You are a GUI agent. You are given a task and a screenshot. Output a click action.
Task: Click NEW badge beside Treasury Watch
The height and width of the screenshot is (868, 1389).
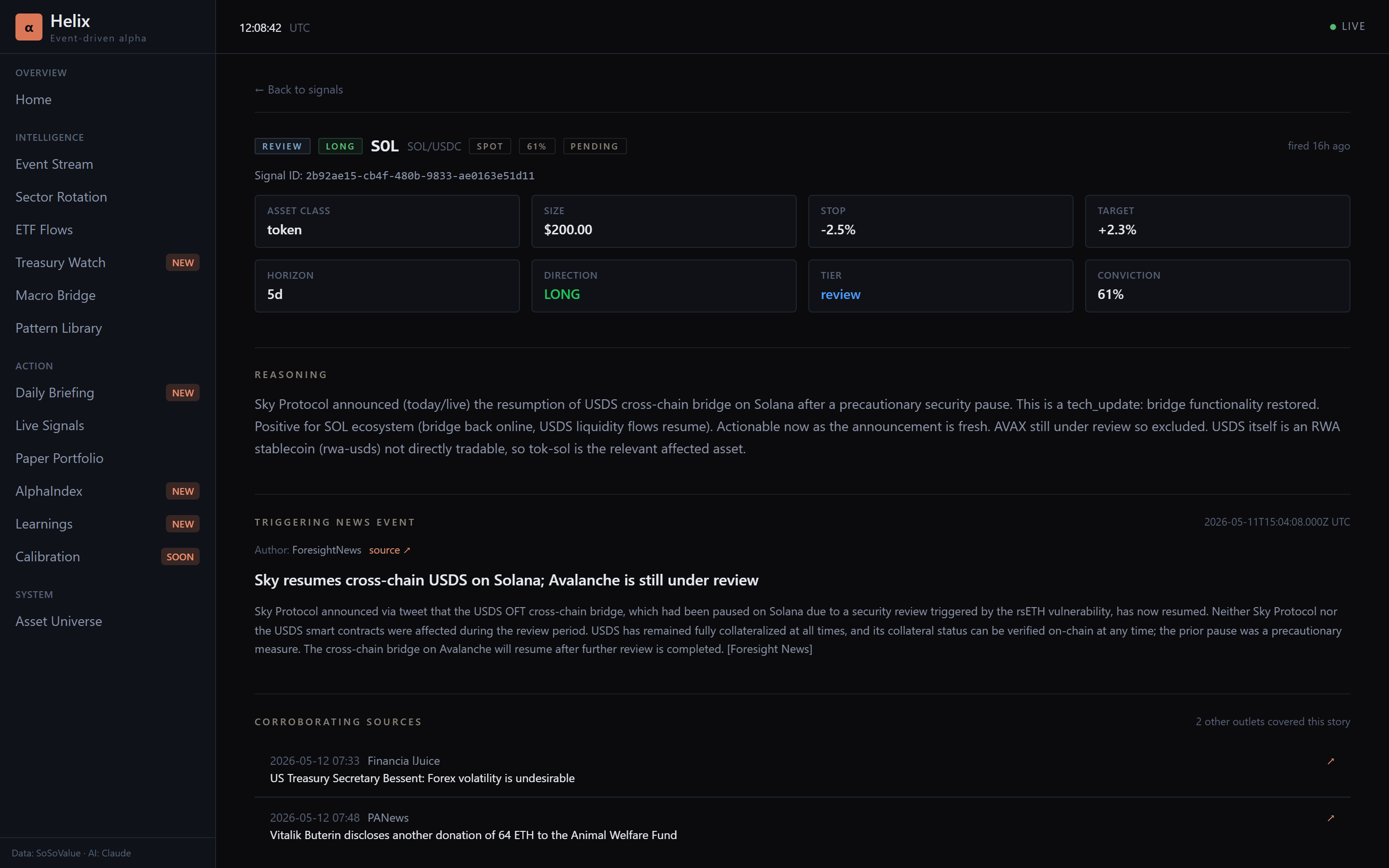point(182,262)
